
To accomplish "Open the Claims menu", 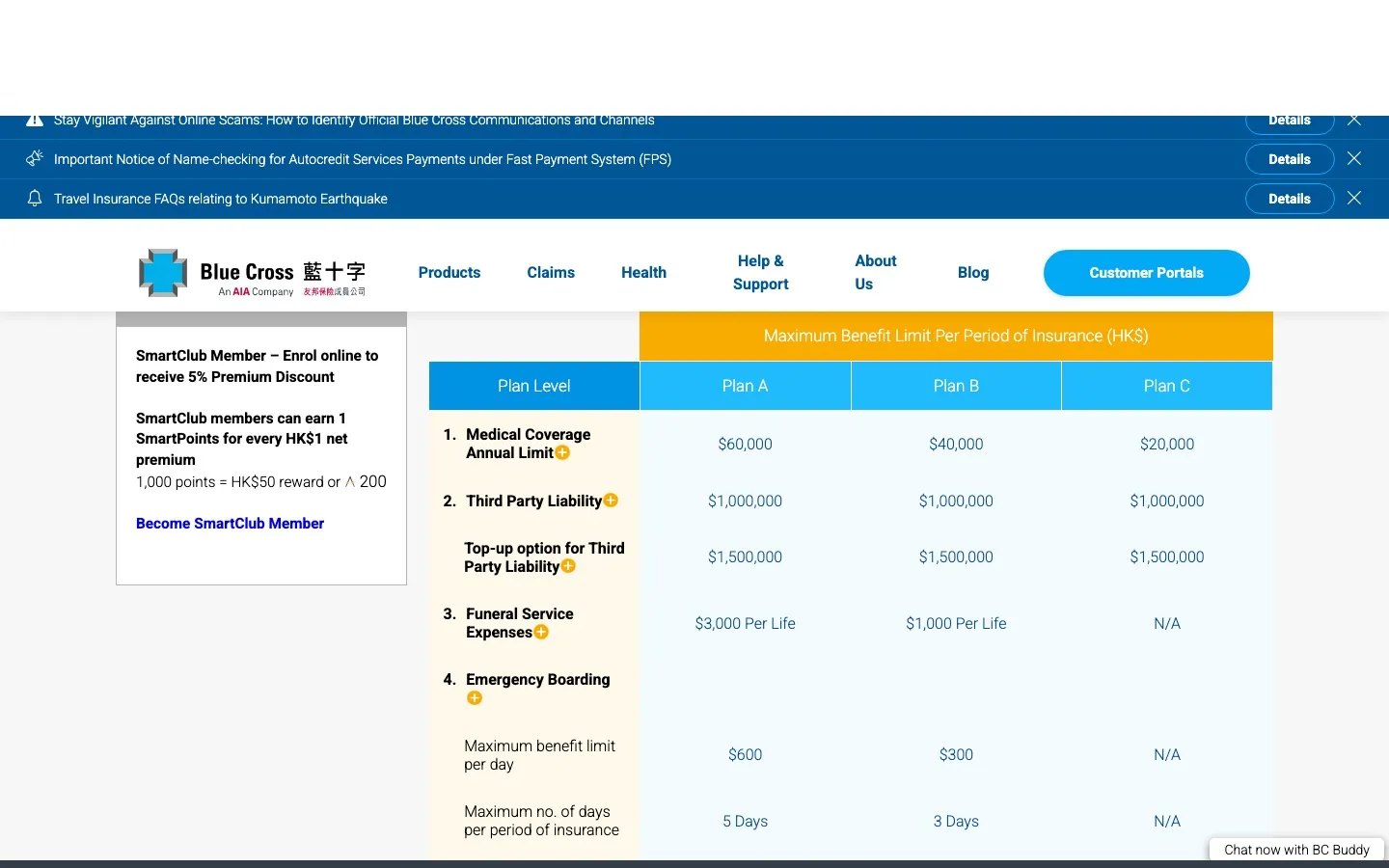I will pyautogui.click(x=551, y=273).
